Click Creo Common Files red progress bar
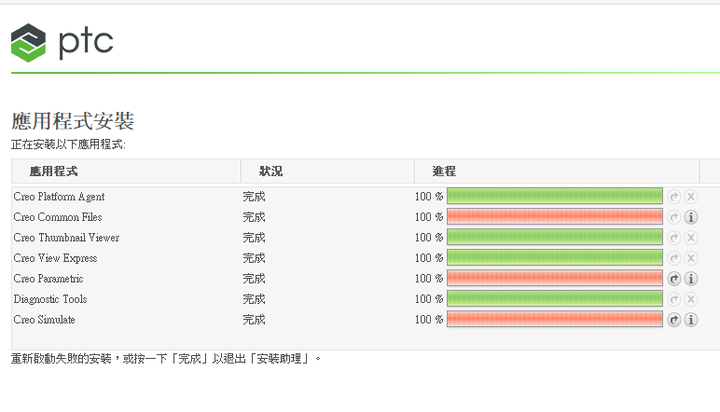The image size is (720, 412). (555, 217)
